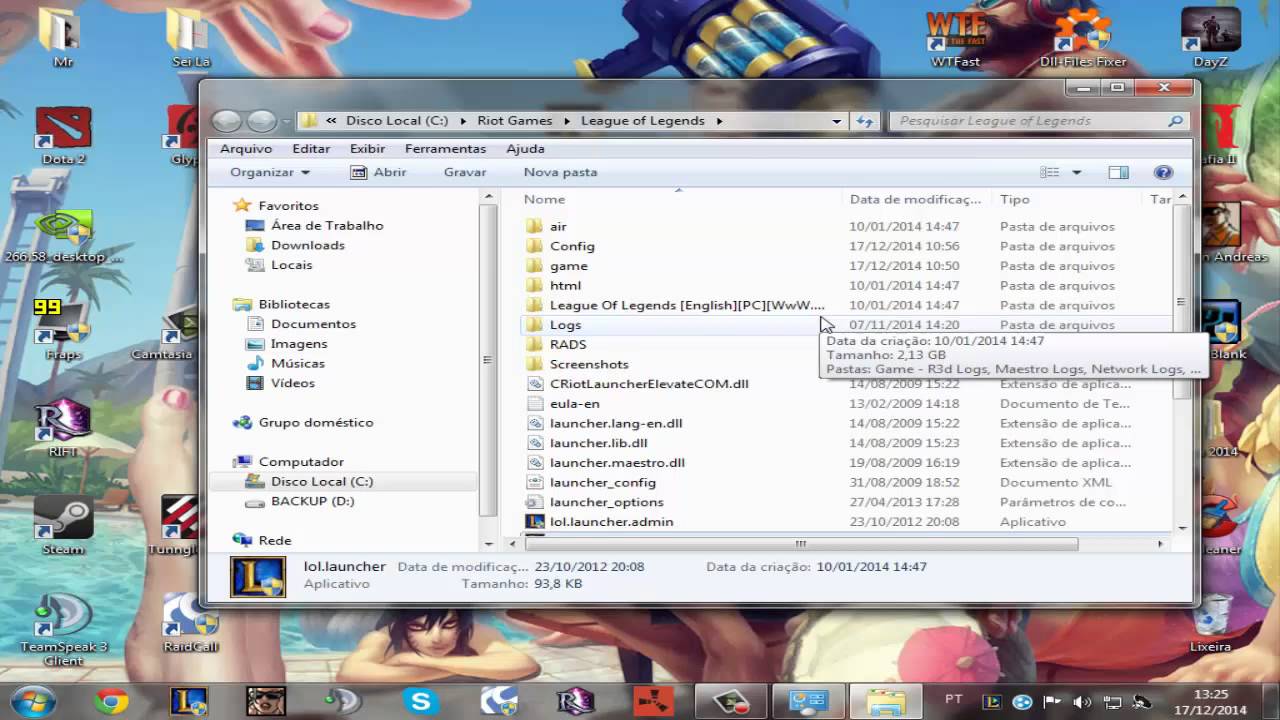Open the view options dropdown arrow
This screenshot has height=720, width=1280.
pyautogui.click(x=1076, y=172)
